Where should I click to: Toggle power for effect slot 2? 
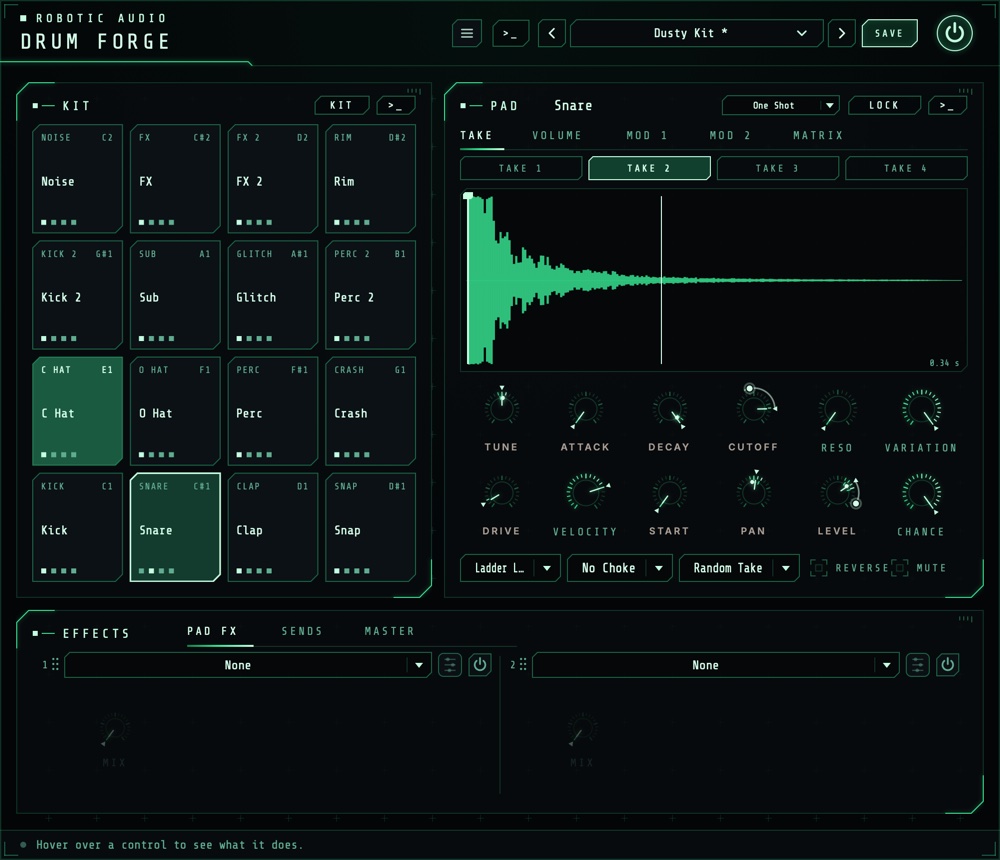coord(948,665)
